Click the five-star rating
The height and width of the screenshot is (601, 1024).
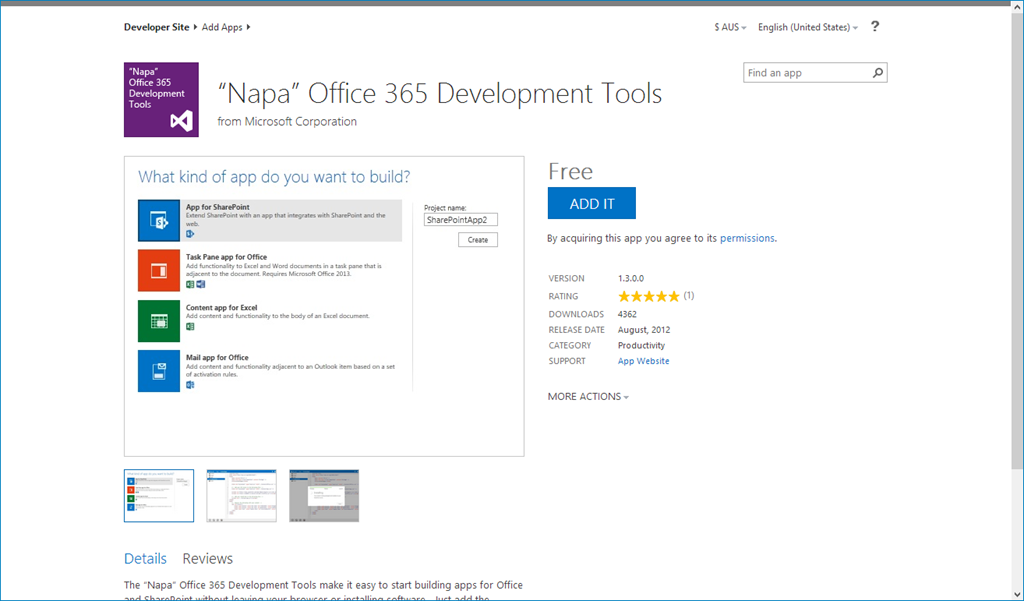(648, 296)
